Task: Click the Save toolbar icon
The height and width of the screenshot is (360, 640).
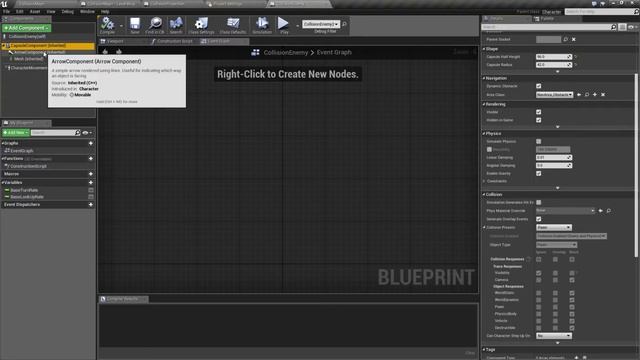Action: click(x=135, y=24)
